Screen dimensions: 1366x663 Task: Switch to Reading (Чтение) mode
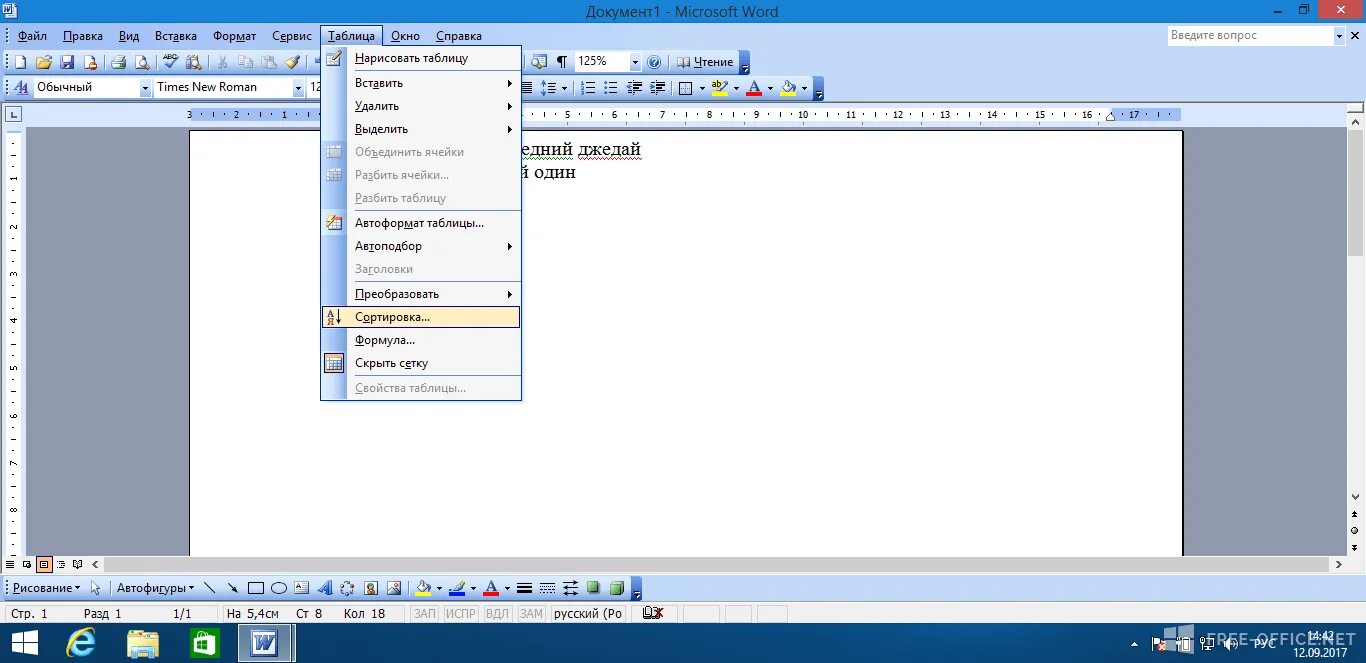tap(705, 62)
